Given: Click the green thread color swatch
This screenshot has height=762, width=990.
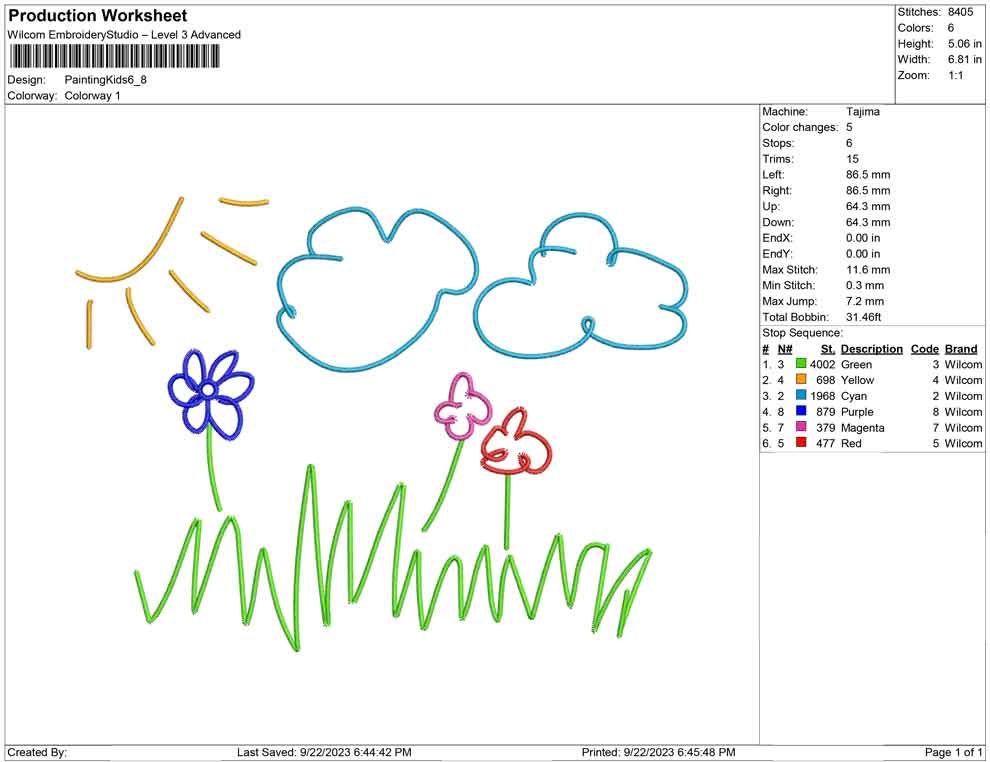Looking at the screenshot, I should [801, 364].
